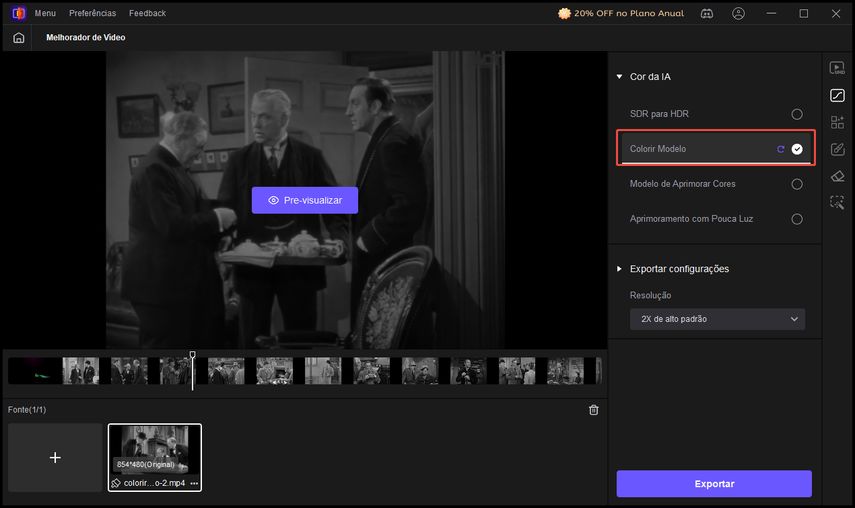
Task: Select the AI color curve panel icon
Action: click(837, 95)
